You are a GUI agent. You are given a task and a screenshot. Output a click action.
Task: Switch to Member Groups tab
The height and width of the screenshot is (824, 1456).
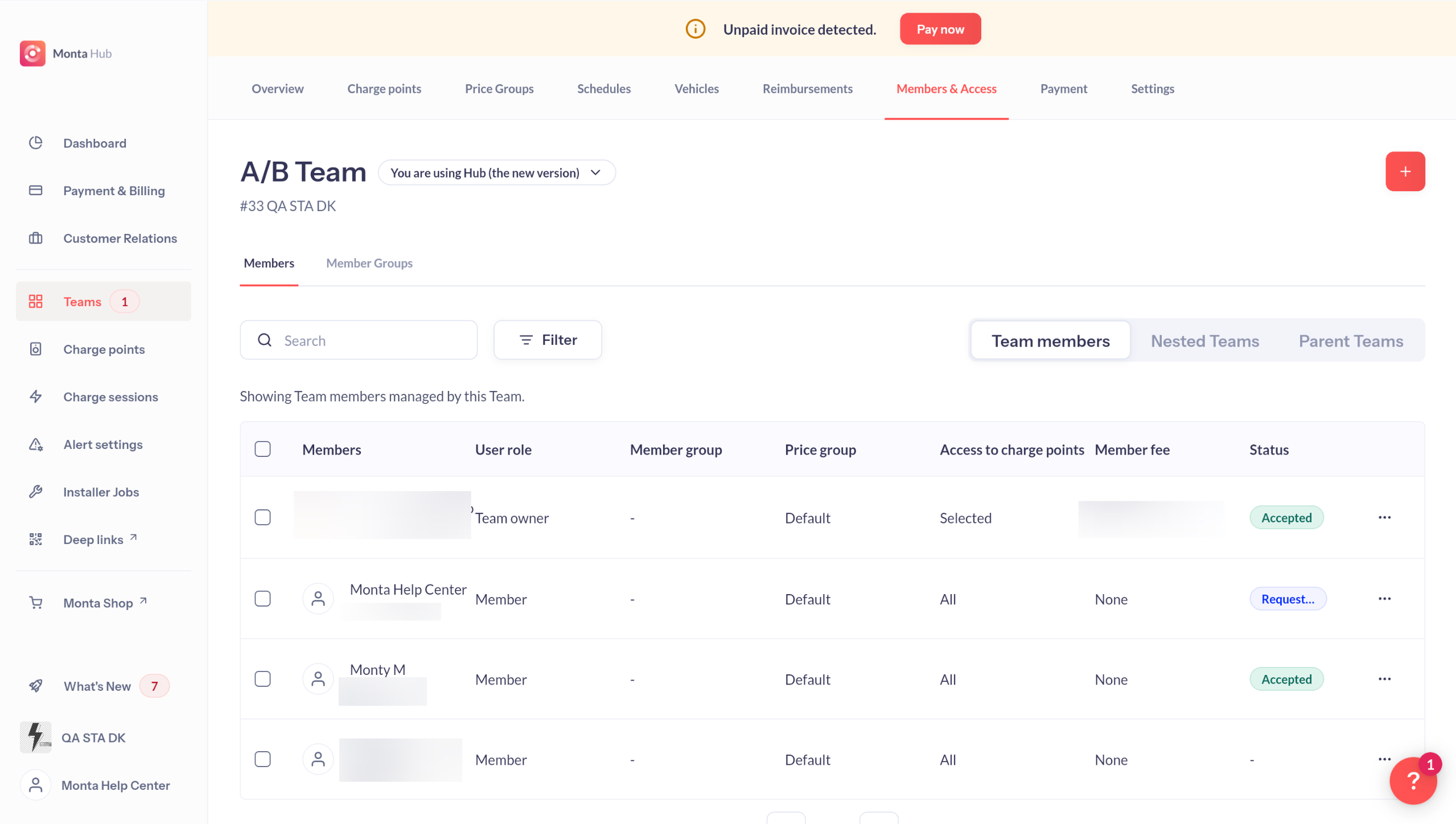pyautogui.click(x=369, y=263)
